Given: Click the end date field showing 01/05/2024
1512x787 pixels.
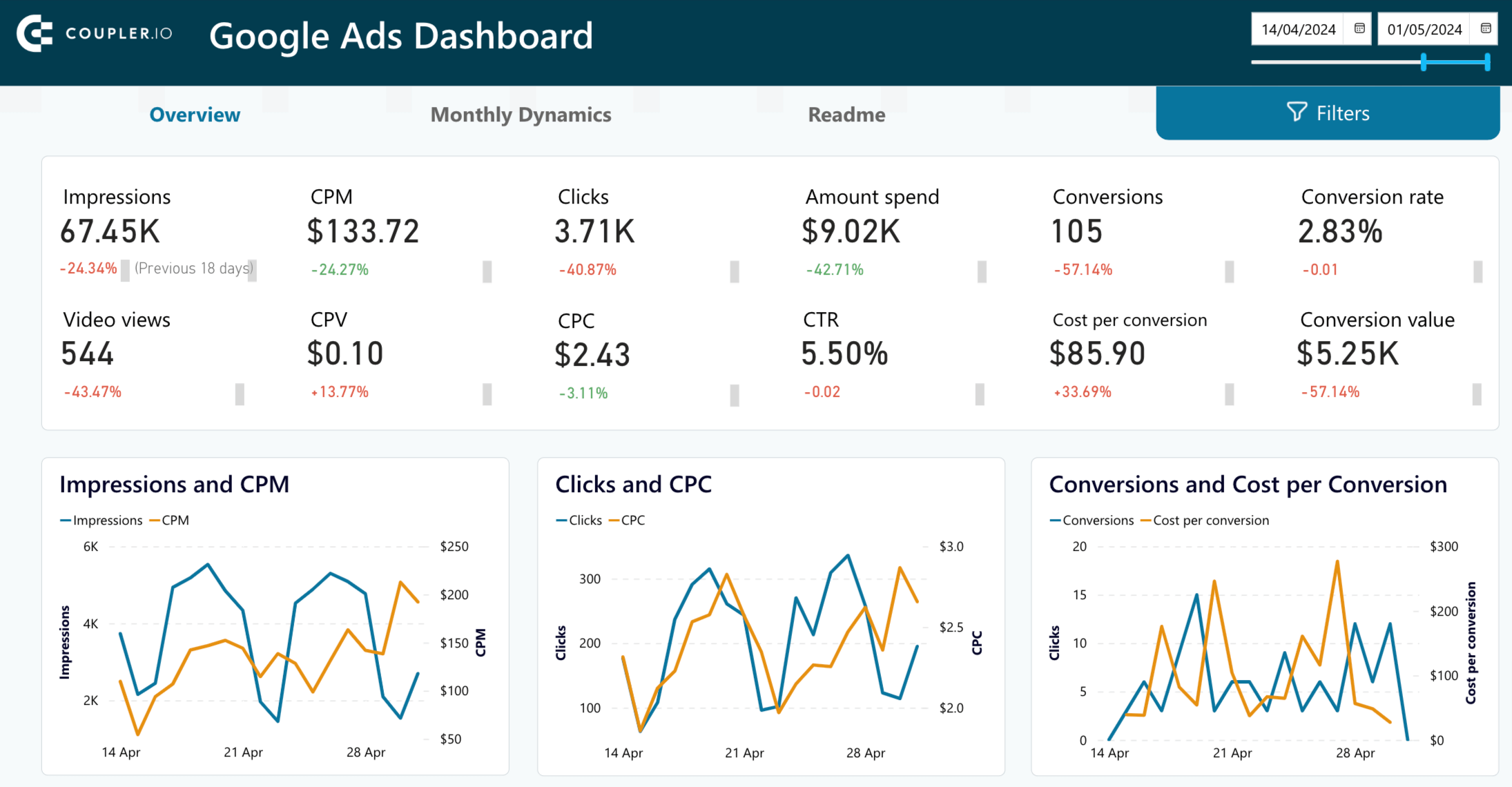Looking at the screenshot, I should (x=1422, y=28).
